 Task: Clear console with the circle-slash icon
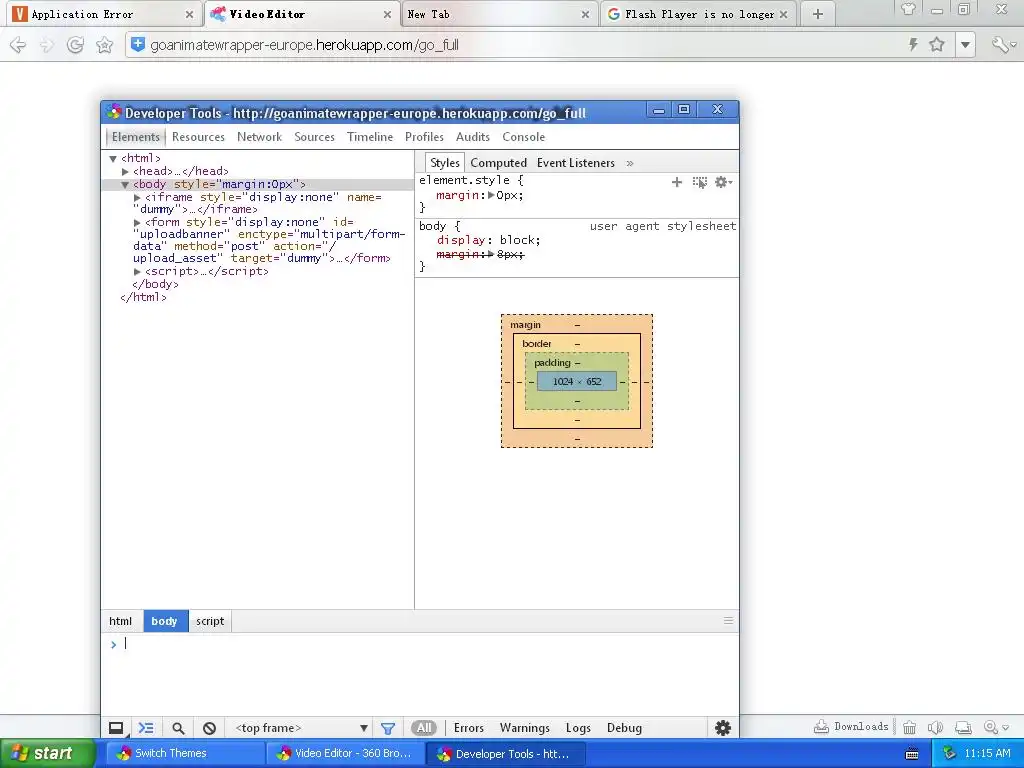coord(209,728)
